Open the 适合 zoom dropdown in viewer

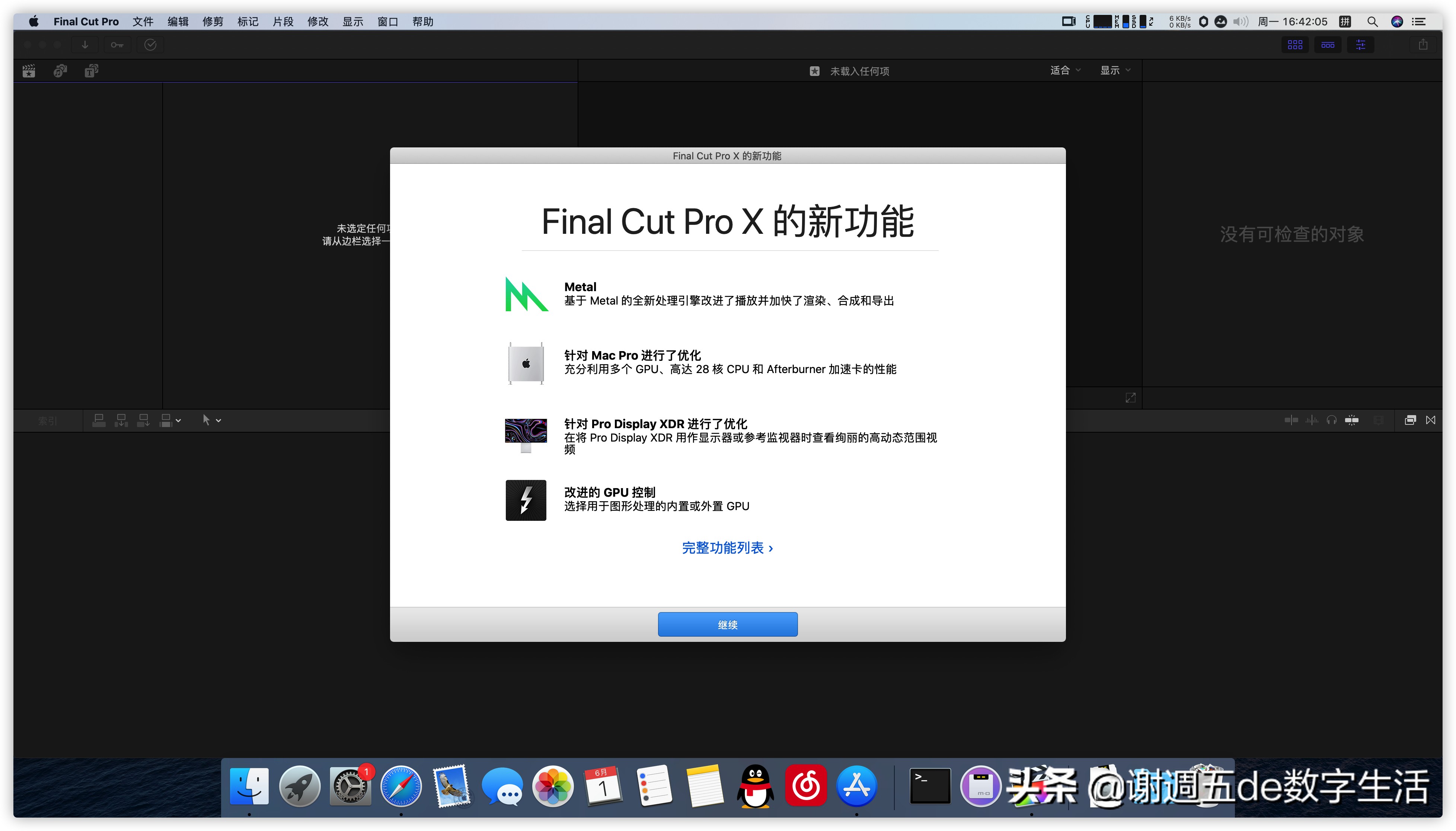(1064, 70)
